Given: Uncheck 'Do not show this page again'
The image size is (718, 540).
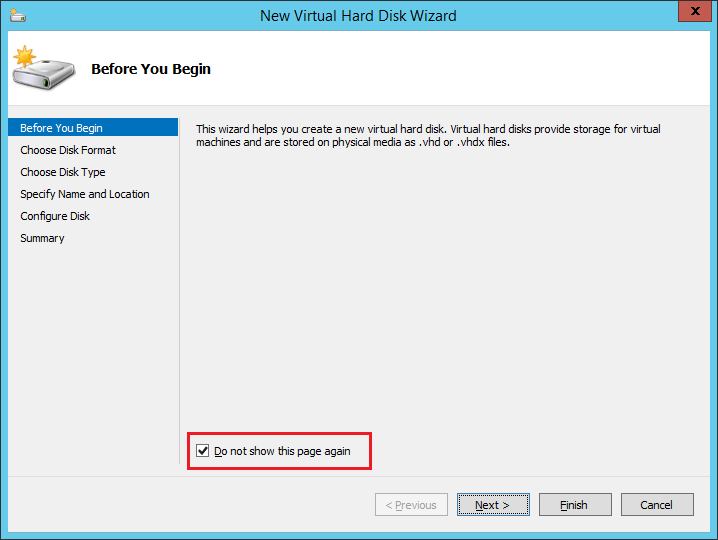Looking at the screenshot, I should pyautogui.click(x=203, y=451).
